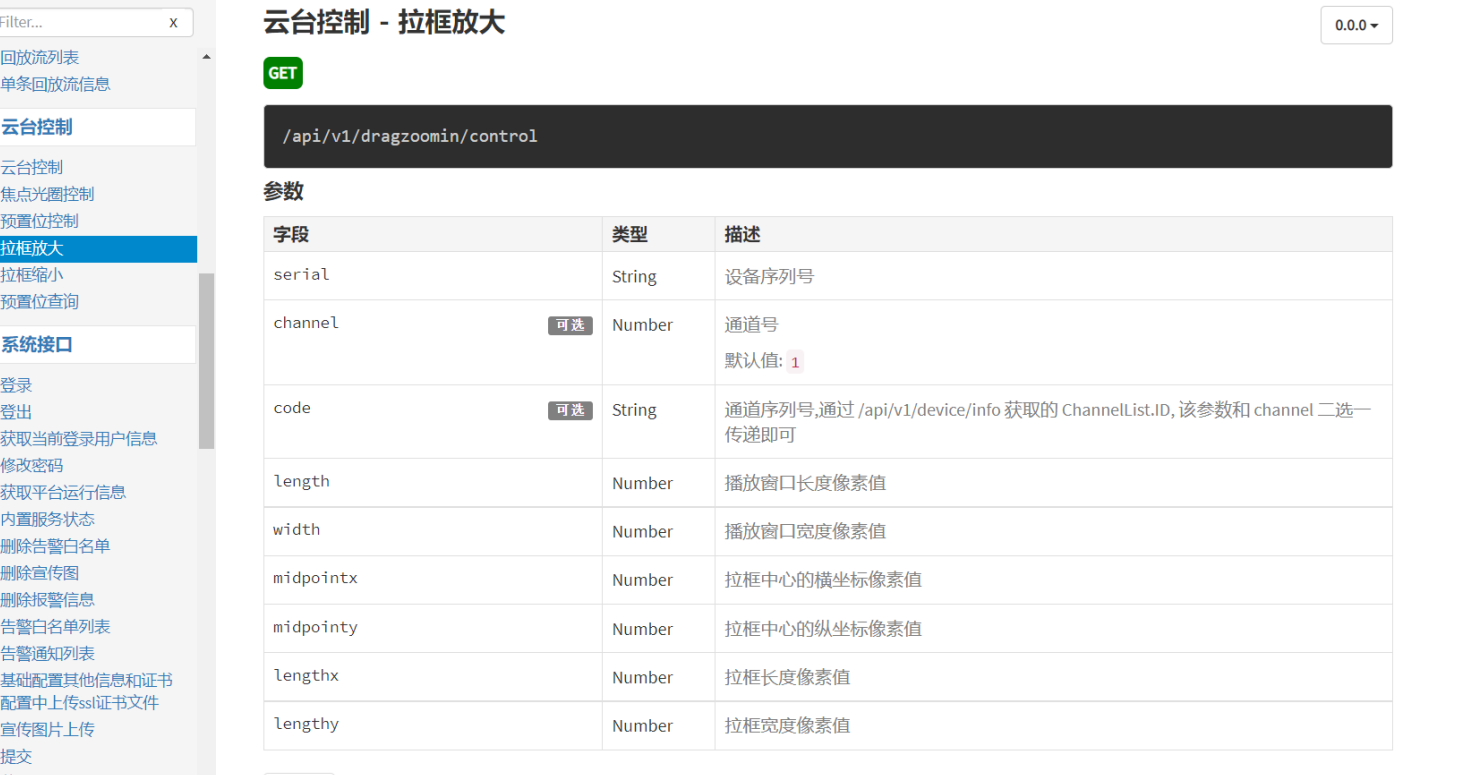Open the 云台控制 link under the header

(x=32, y=168)
